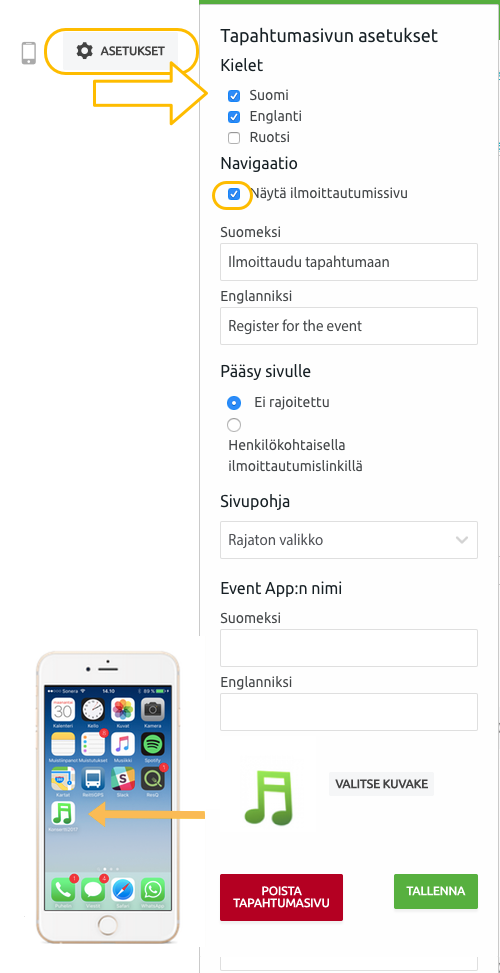Viewport: 500px width, 973px height.
Task: Tap the Safari icon in phone dock
Action: tap(122, 890)
